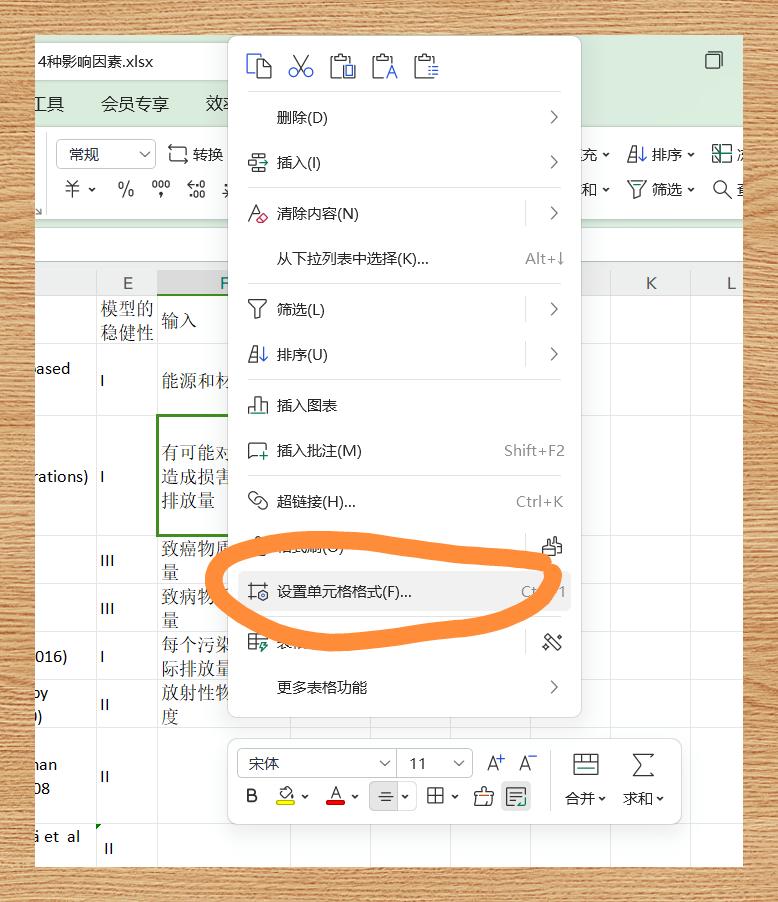Screen dimensions: 778x902
Task: Open 设置单元格格式(F)... dialog entry
Action: point(403,591)
